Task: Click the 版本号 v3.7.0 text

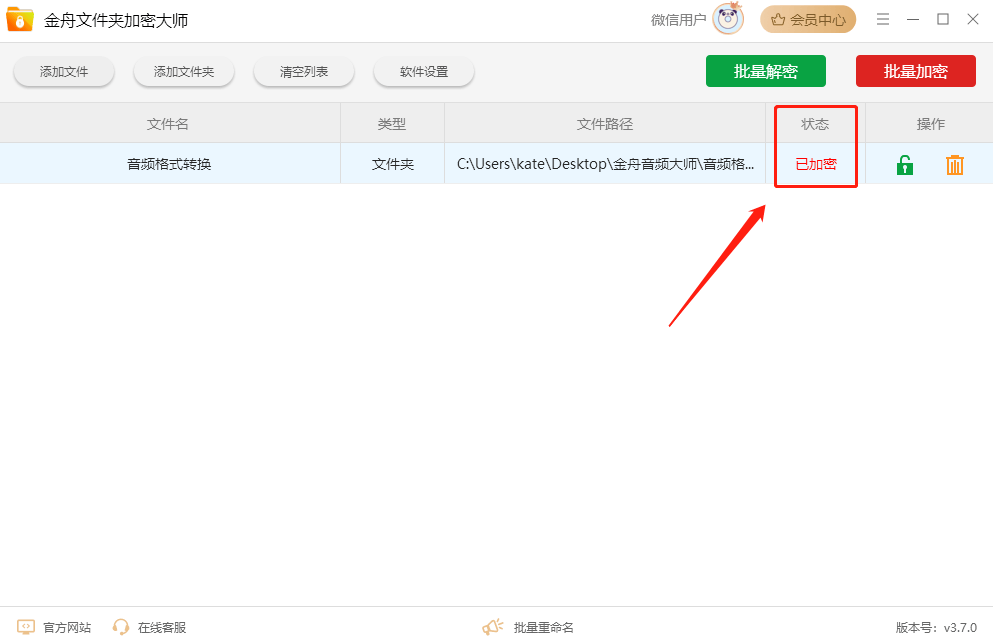Action: pos(936,627)
